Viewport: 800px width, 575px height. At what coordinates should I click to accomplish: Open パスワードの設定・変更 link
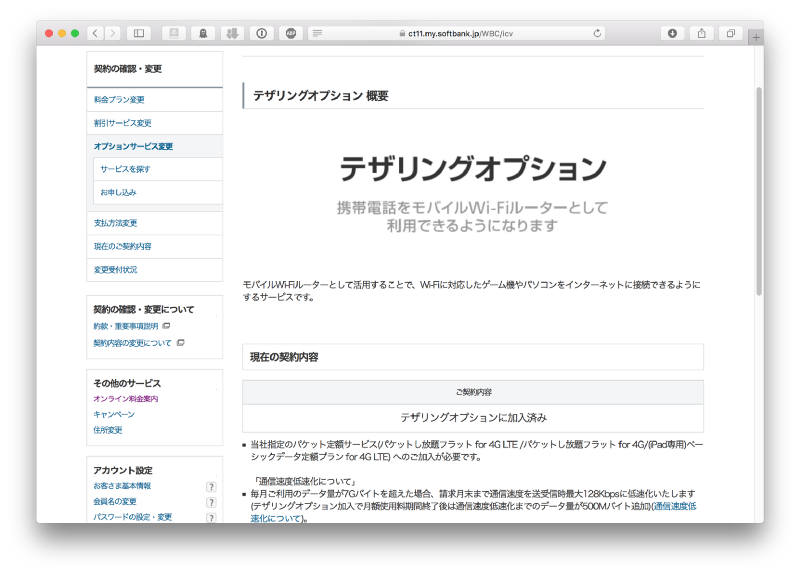[x=133, y=517]
